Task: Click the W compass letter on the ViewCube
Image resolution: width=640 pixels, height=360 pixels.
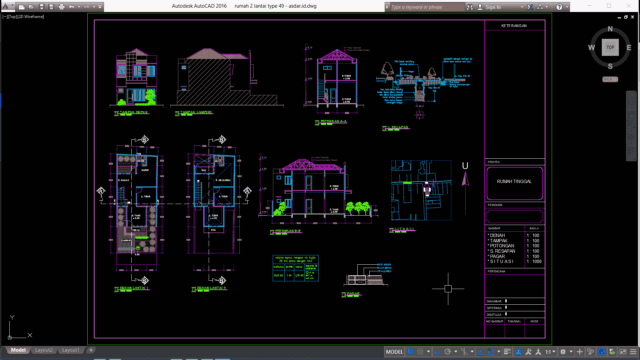Action: 591,48
